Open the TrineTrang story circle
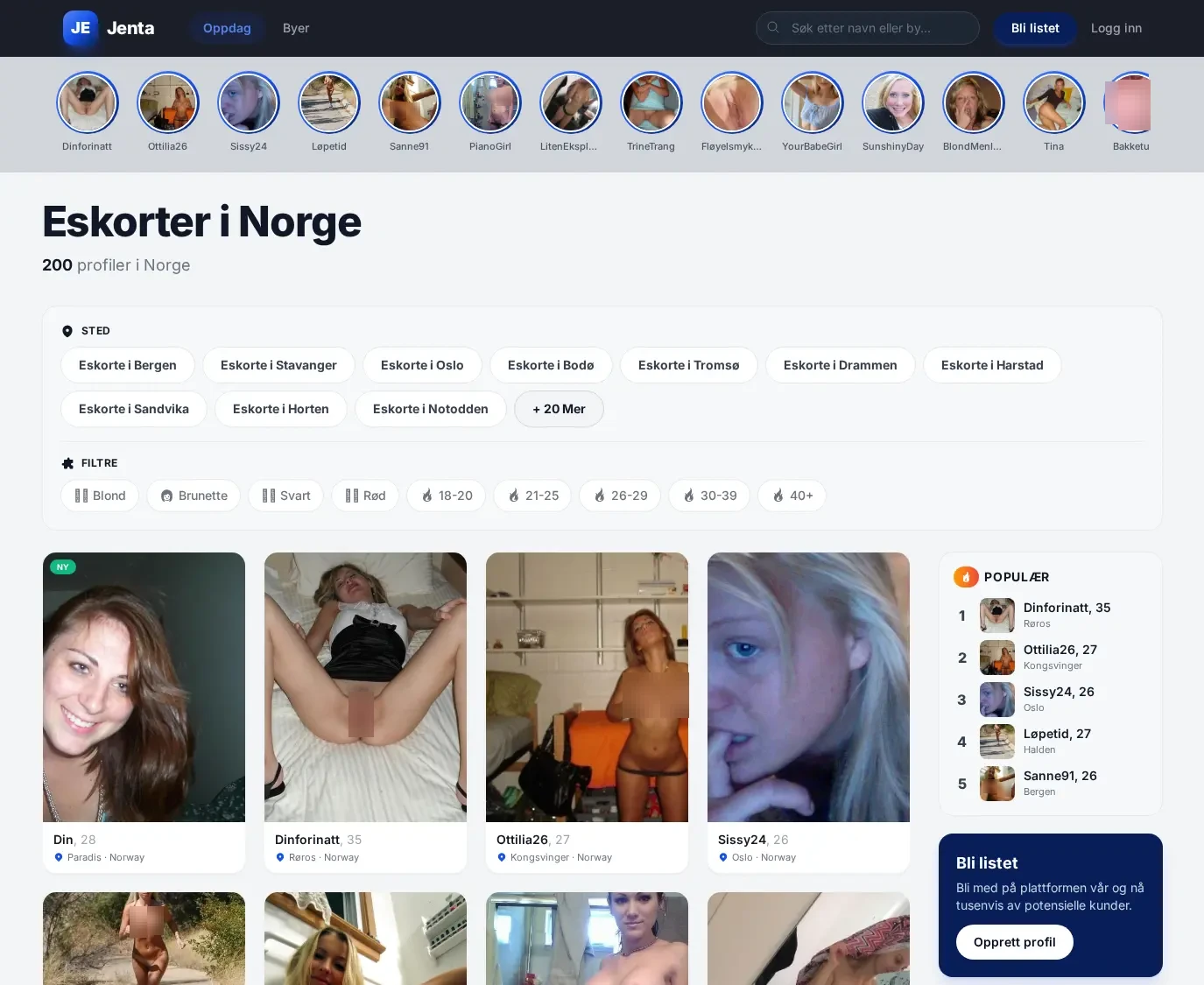The height and width of the screenshot is (985, 1204). click(651, 102)
